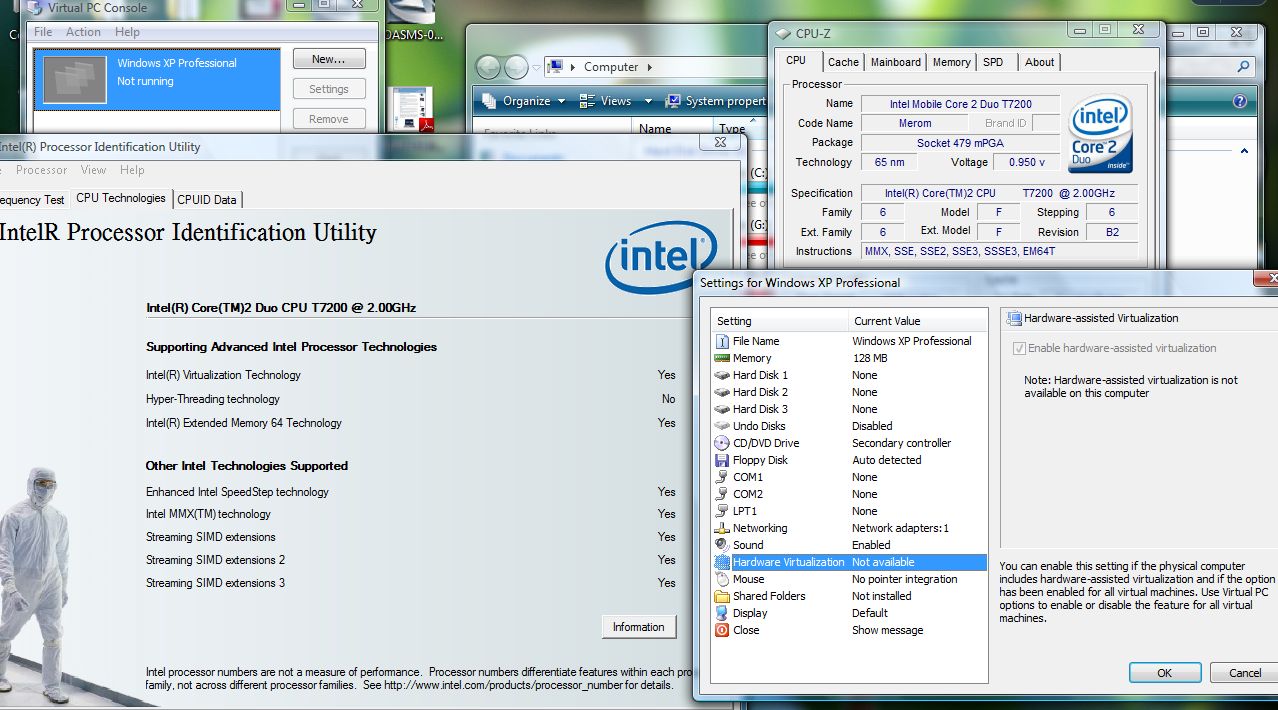
Task: Click the Explorer Back navigation arrow
Action: click(488, 67)
